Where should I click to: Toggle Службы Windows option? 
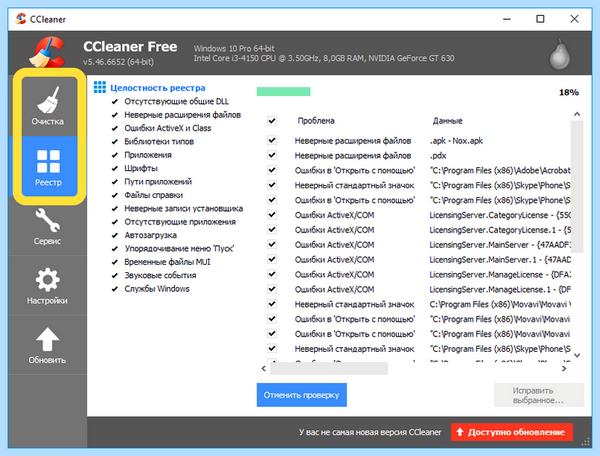(x=114, y=289)
